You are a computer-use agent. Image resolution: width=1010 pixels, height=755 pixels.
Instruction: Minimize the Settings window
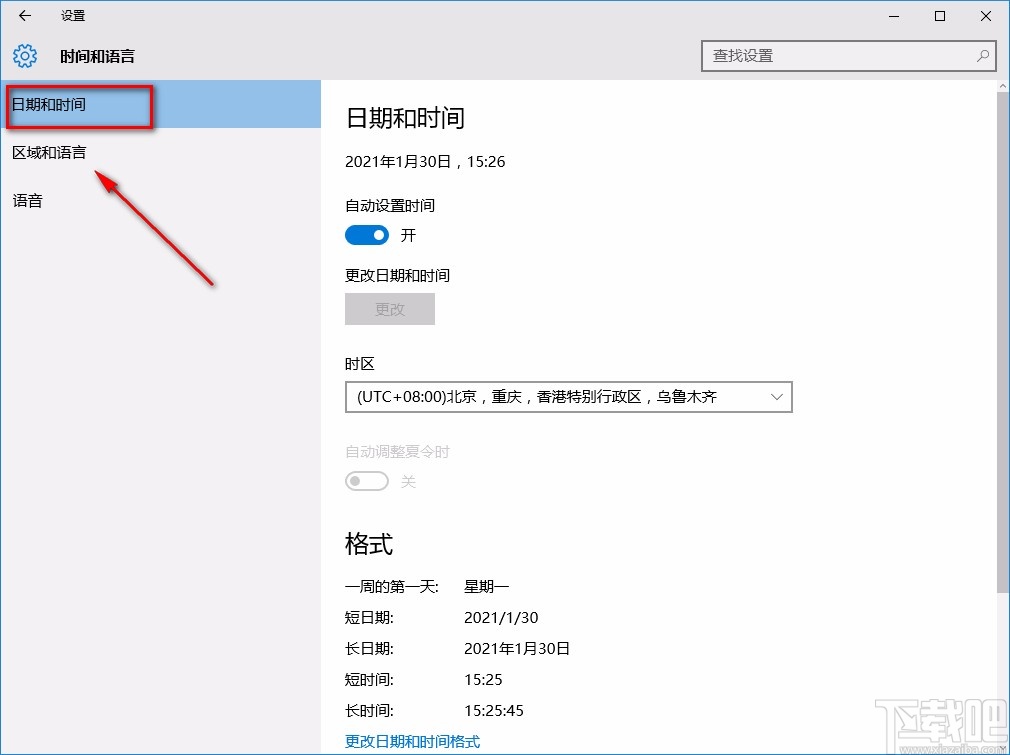click(893, 16)
